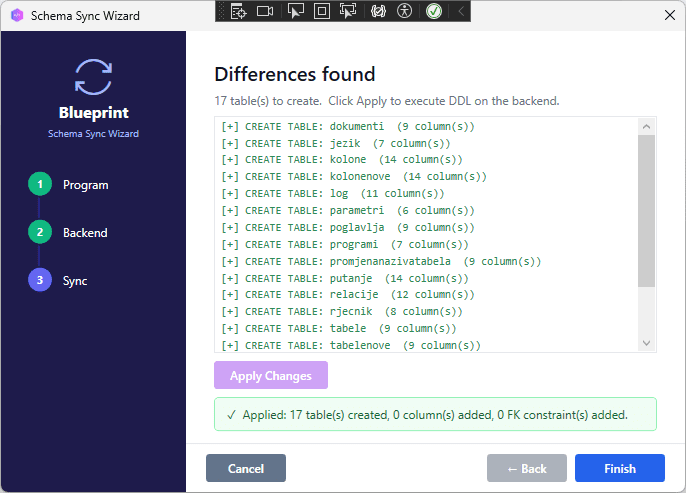Go to step 2 Backend

pyautogui.click(x=40, y=233)
